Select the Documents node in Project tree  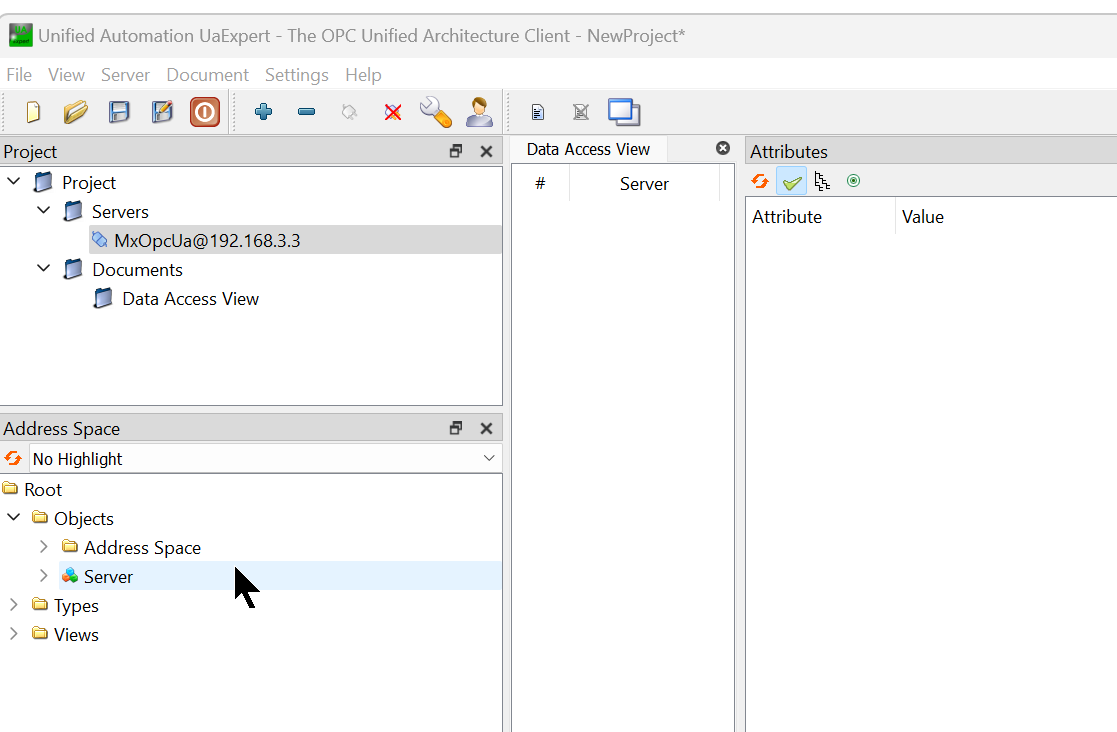click(x=137, y=270)
